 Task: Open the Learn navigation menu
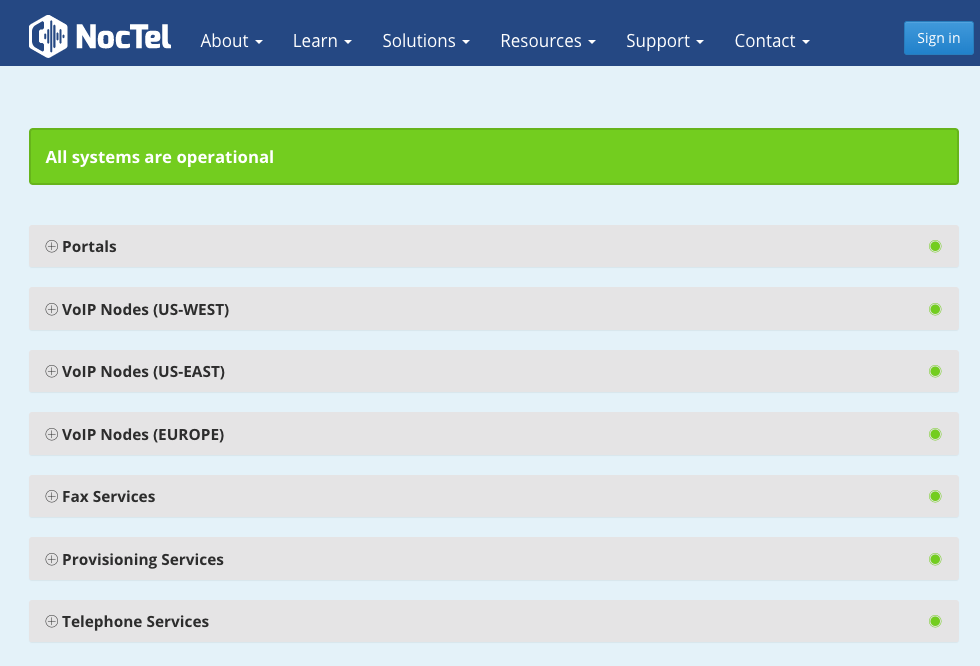322,41
